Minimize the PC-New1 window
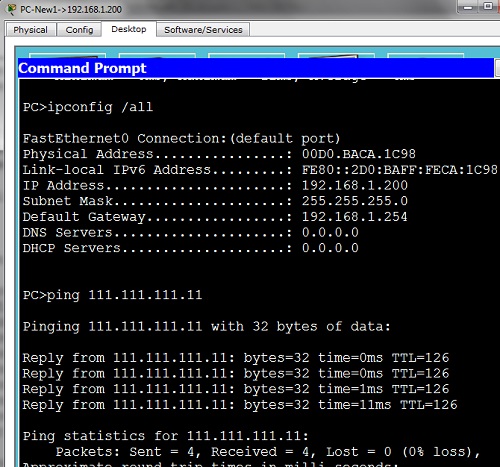 468,7
